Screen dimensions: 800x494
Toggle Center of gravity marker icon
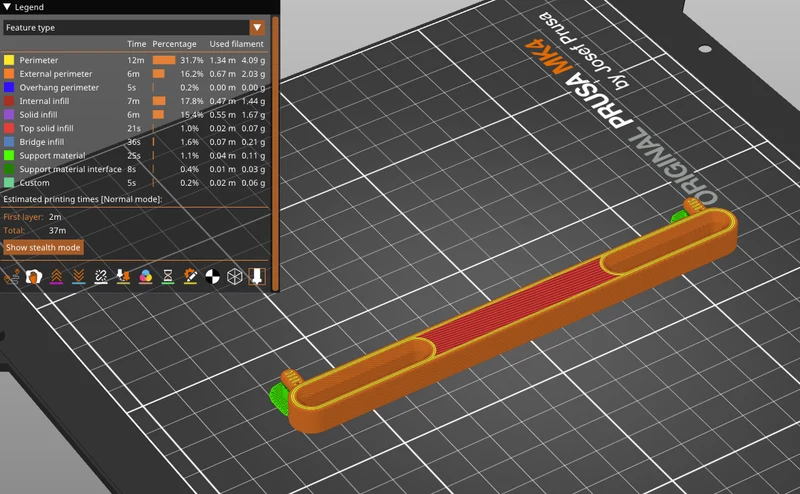[x=212, y=277]
